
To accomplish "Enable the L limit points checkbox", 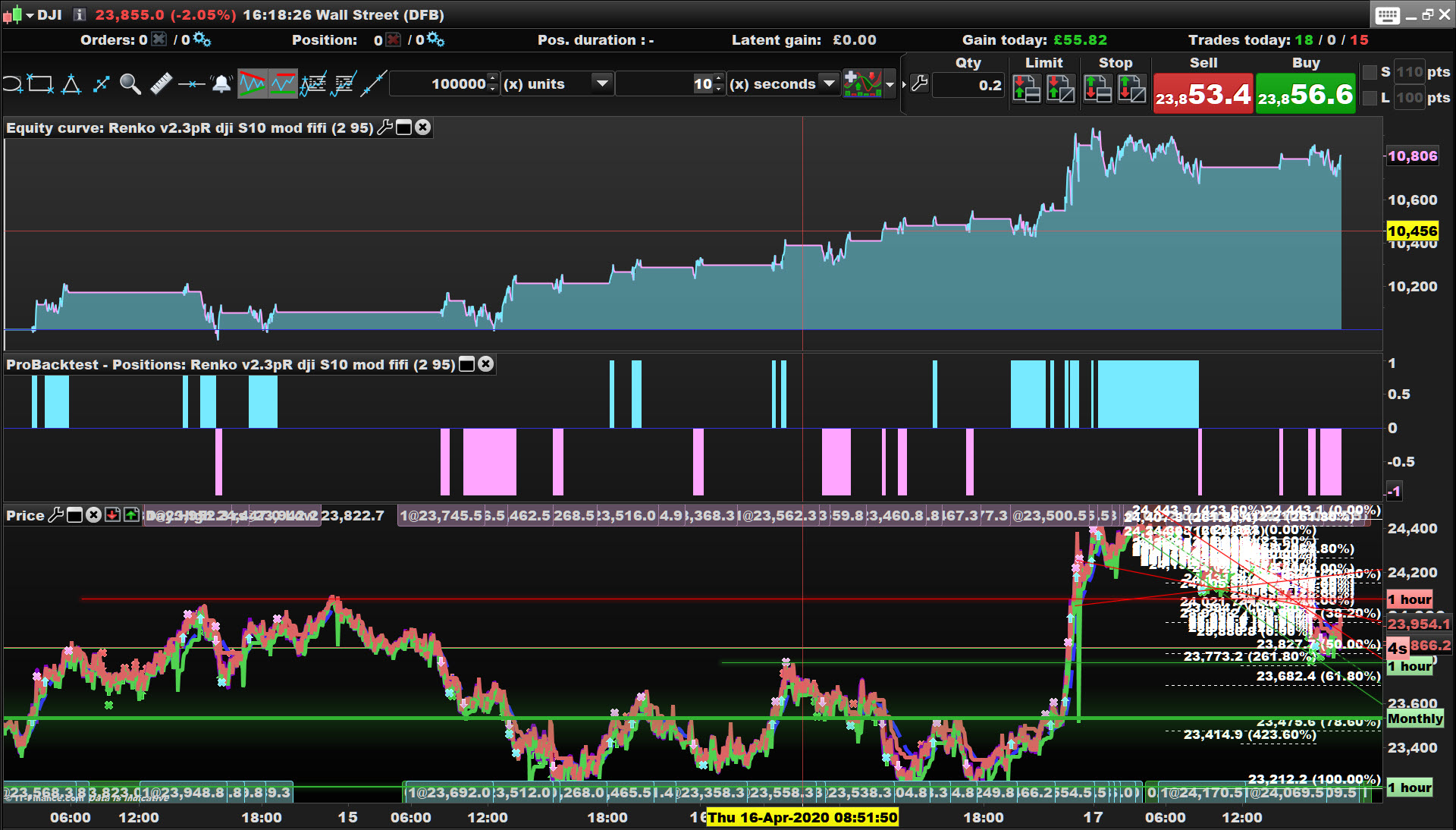I will (1370, 98).
